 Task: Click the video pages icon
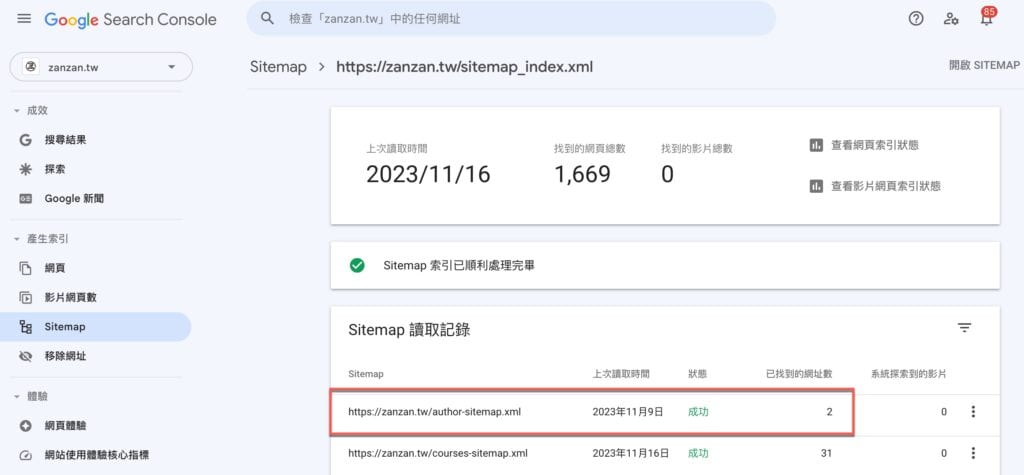coord(25,297)
